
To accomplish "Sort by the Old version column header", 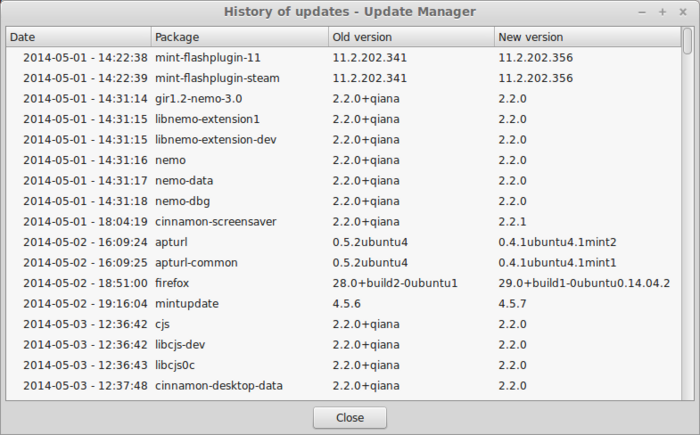I will click(410, 37).
